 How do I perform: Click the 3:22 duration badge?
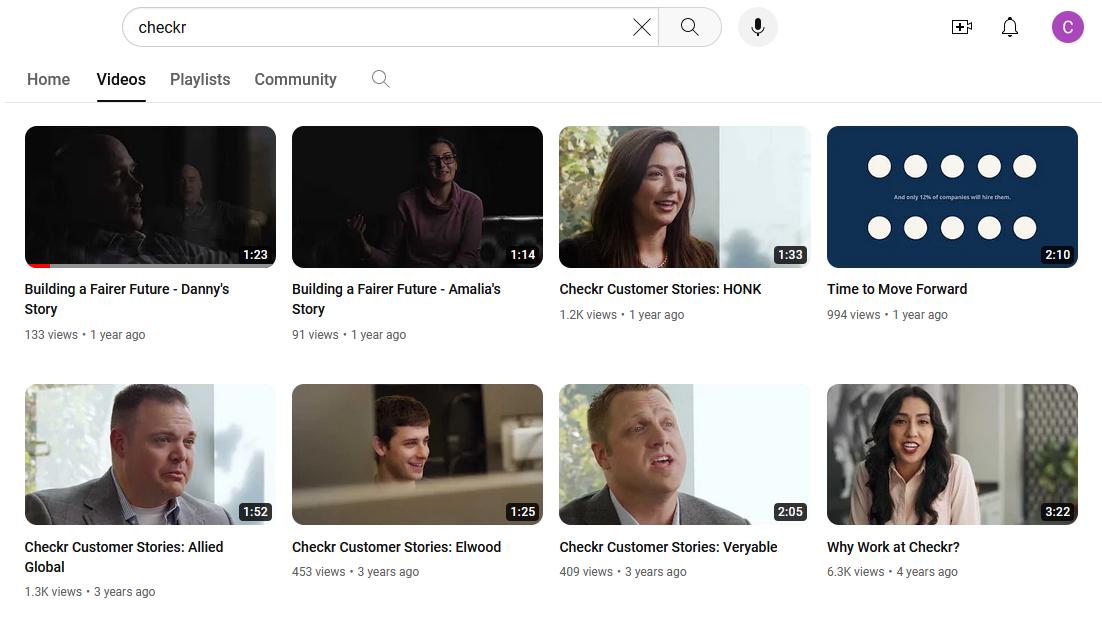pos(1057,512)
